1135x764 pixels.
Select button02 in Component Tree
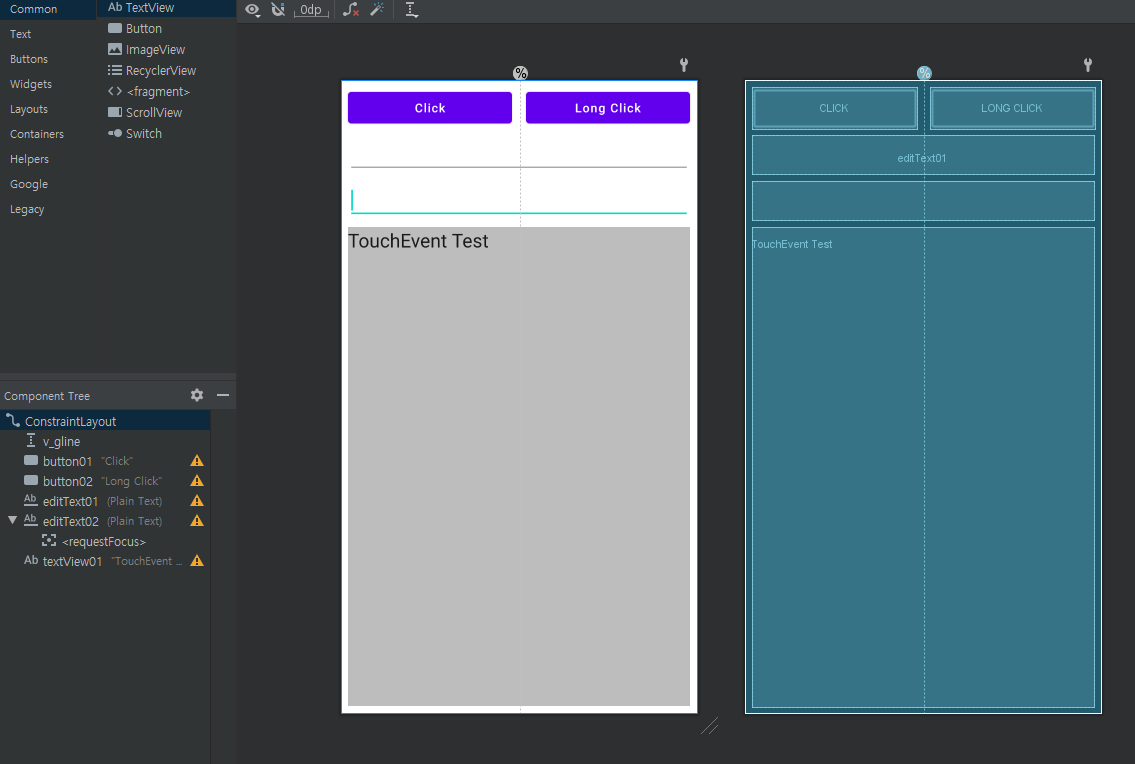(x=105, y=481)
